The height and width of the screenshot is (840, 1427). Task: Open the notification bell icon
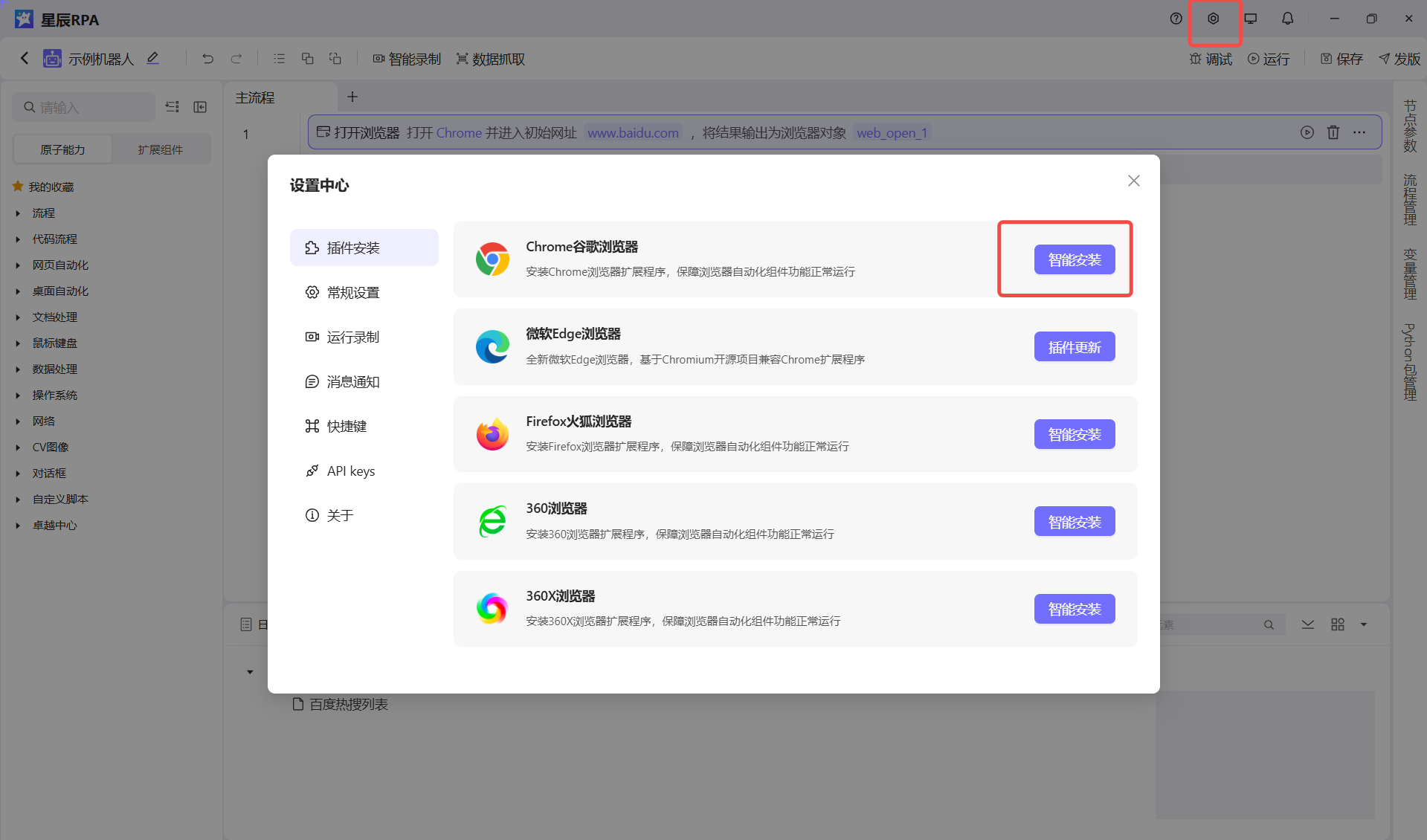tap(1287, 19)
